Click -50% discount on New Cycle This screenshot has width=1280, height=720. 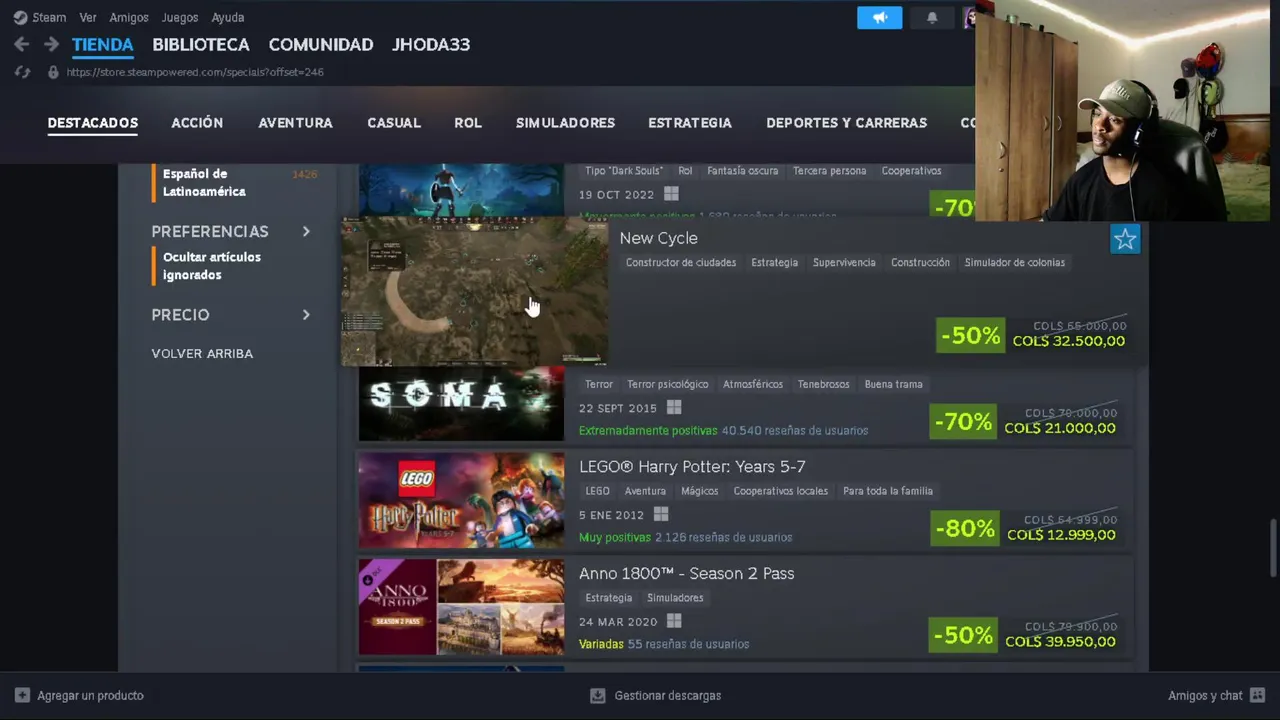[x=970, y=335]
